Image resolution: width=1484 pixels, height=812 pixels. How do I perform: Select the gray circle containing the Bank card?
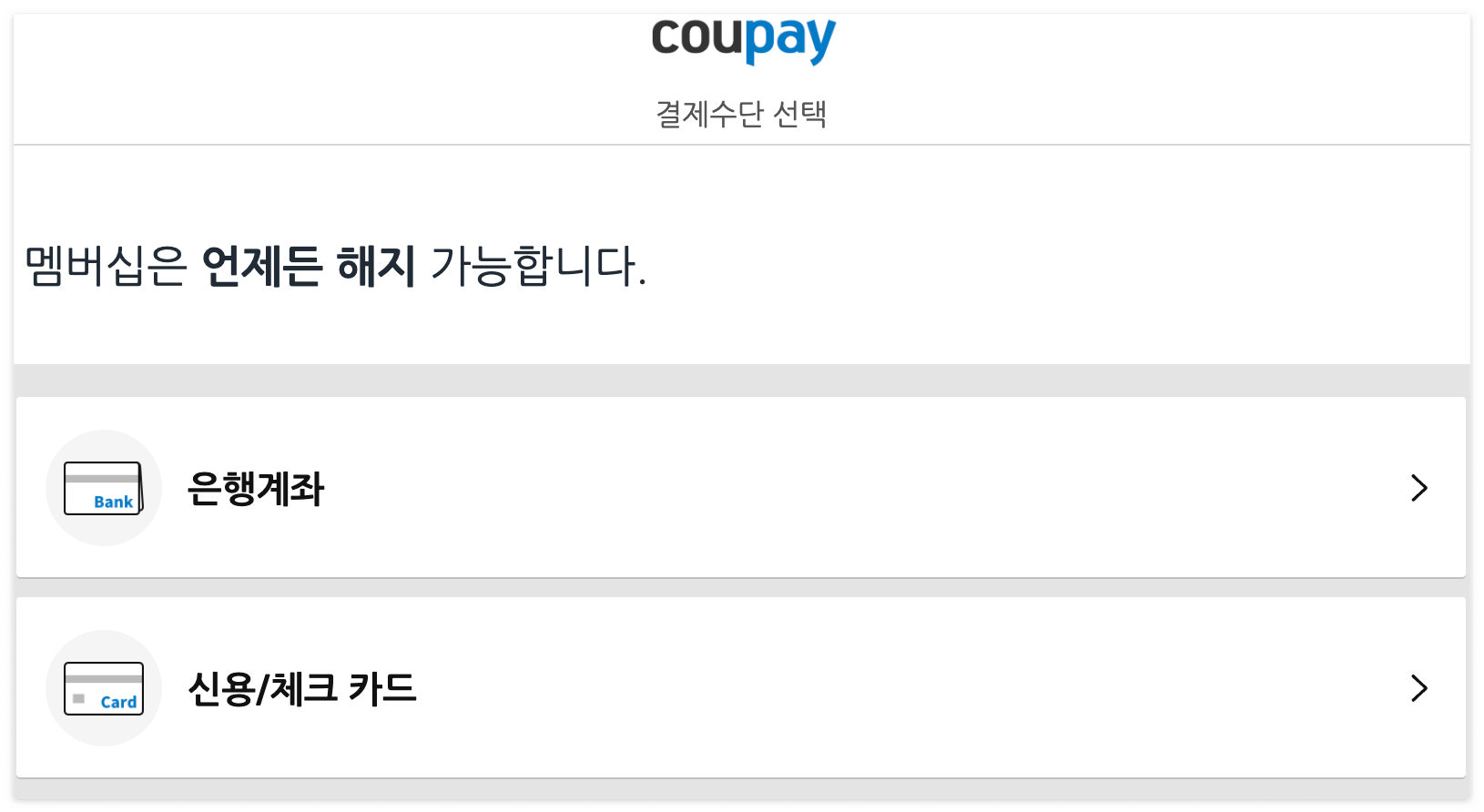tap(103, 488)
